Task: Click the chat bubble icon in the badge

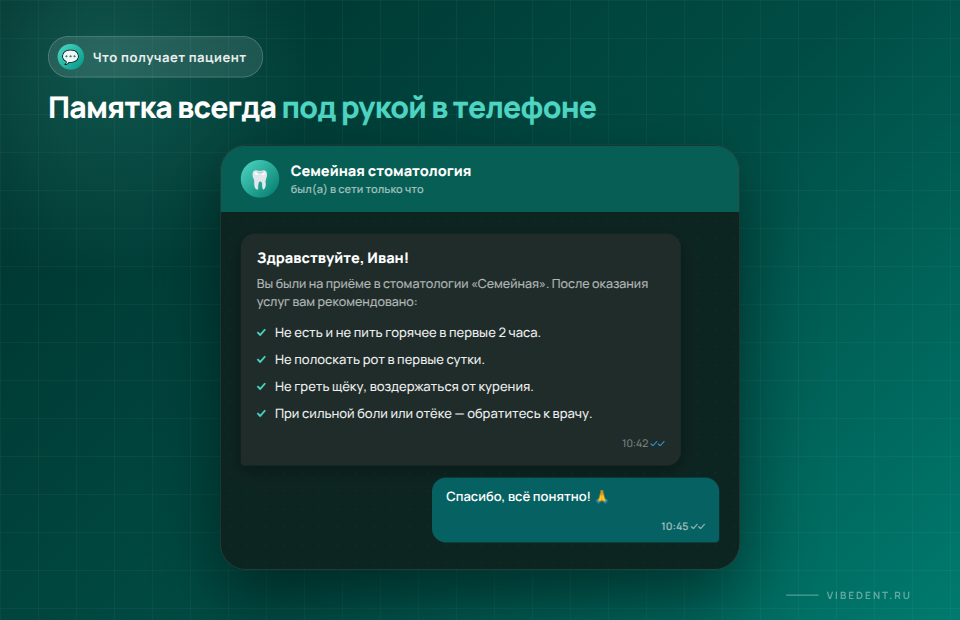Action: pyautogui.click(x=70, y=57)
